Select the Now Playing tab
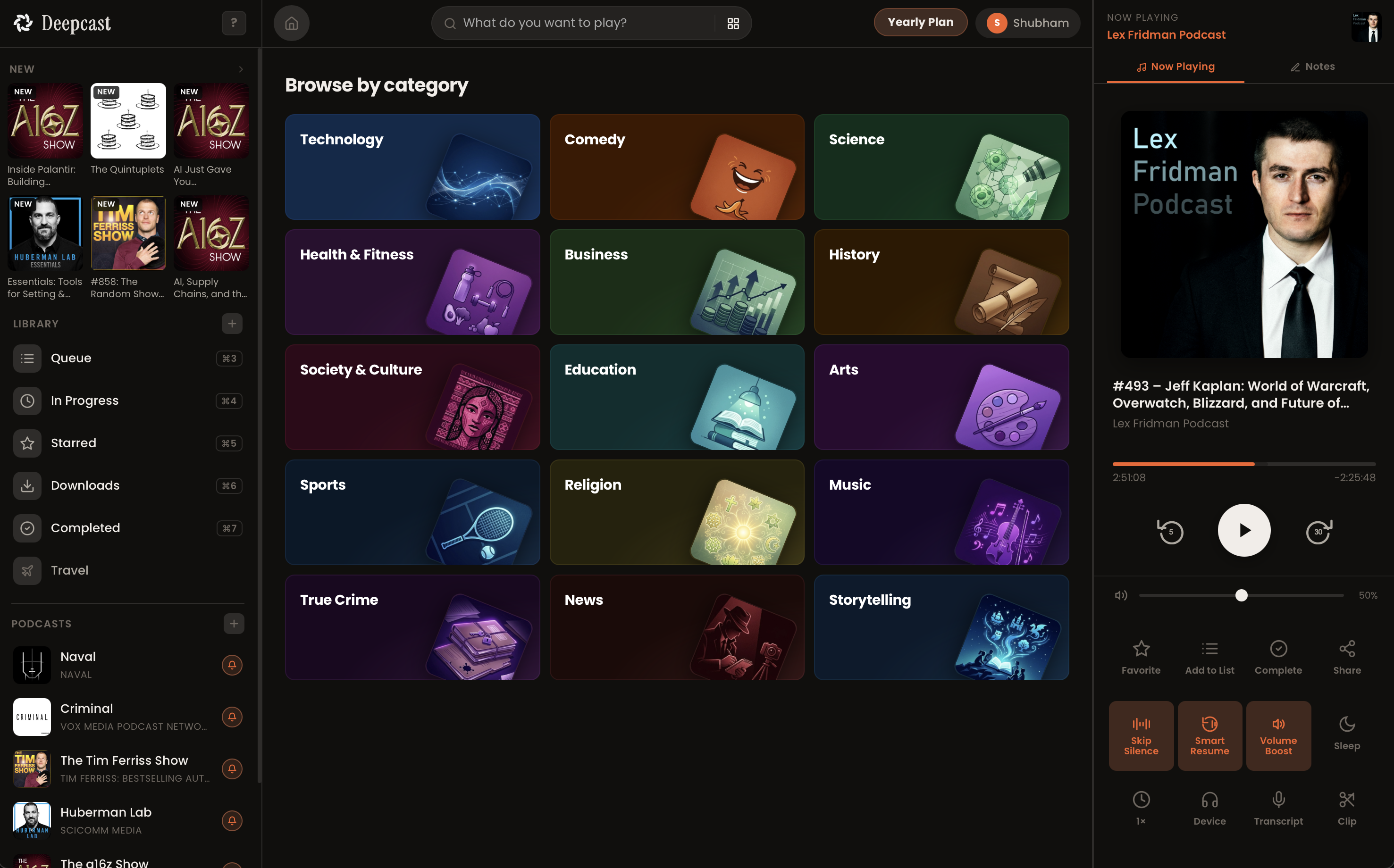Viewport: 1394px width, 868px height. [1175, 66]
